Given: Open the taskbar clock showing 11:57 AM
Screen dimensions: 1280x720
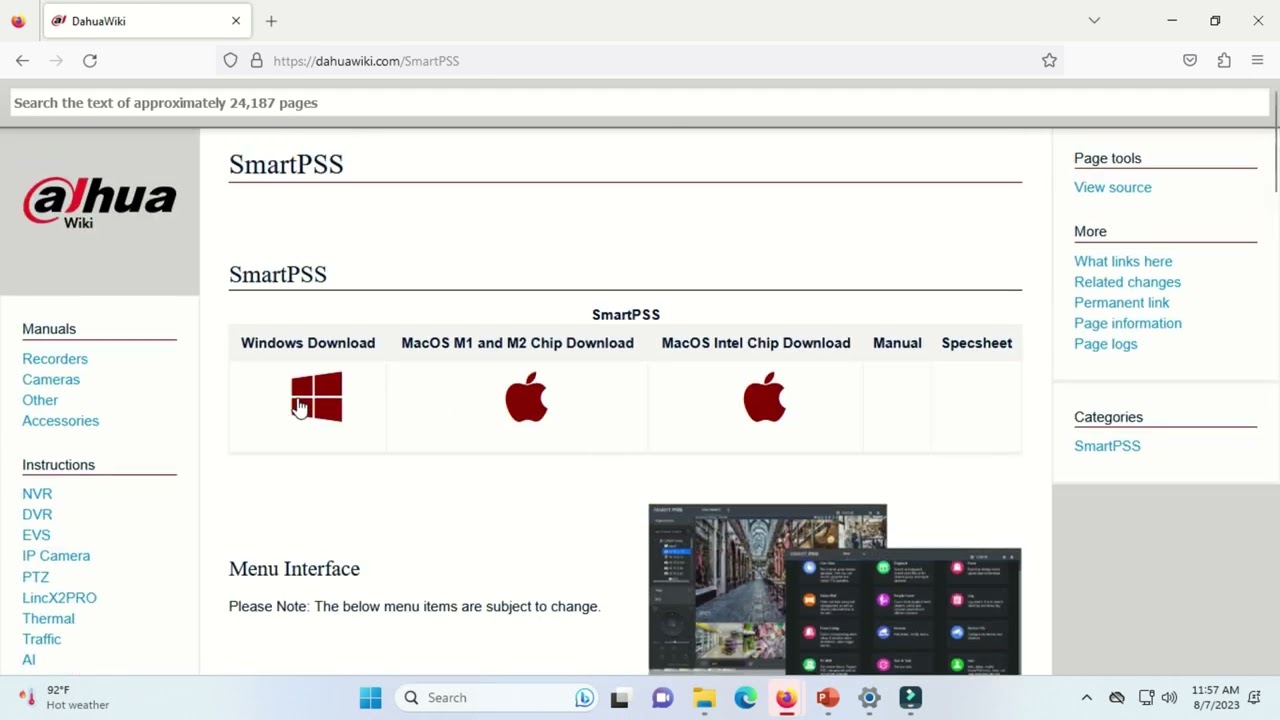Looking at the screenshot, I should click(x=1215, y=698).
